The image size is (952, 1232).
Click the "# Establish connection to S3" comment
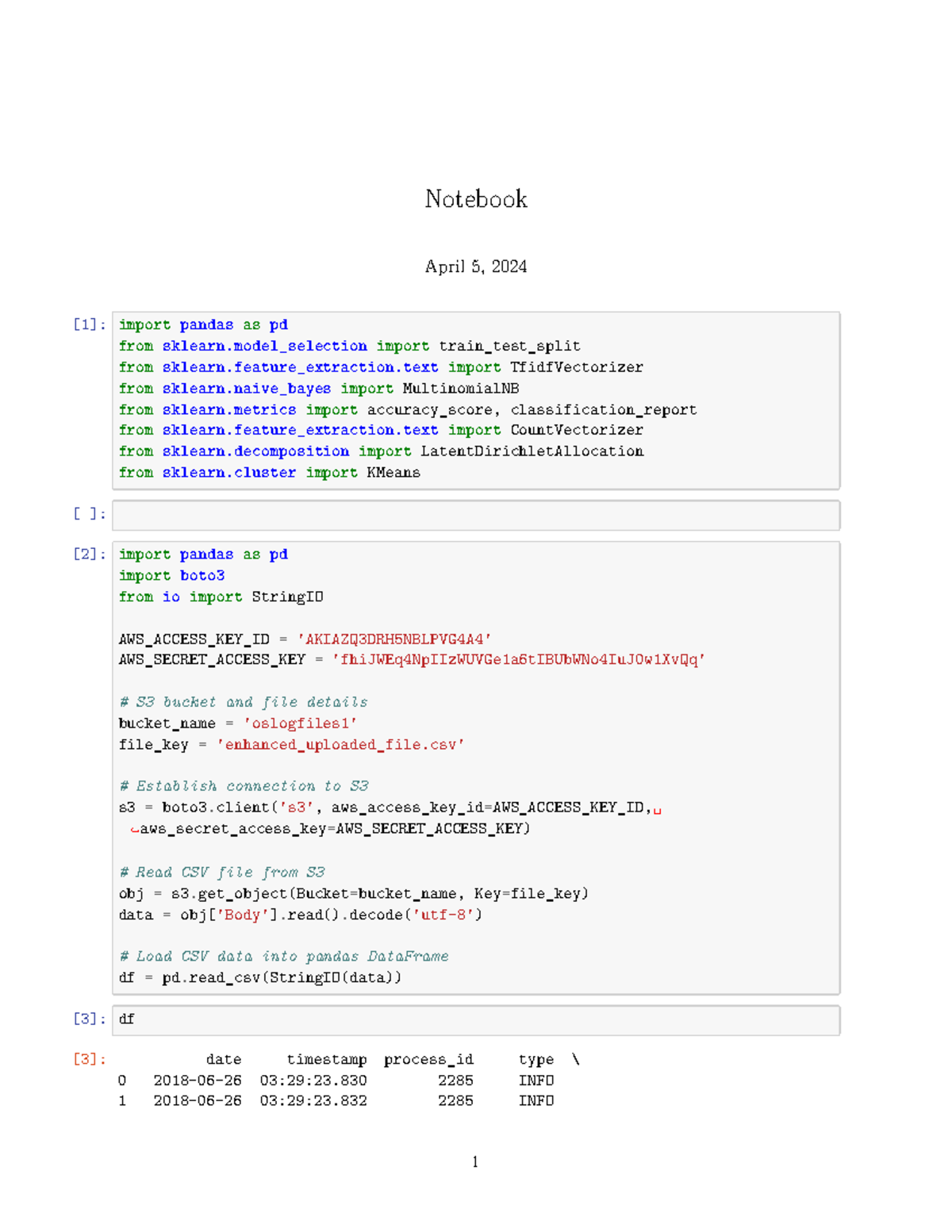click(244, 786)
